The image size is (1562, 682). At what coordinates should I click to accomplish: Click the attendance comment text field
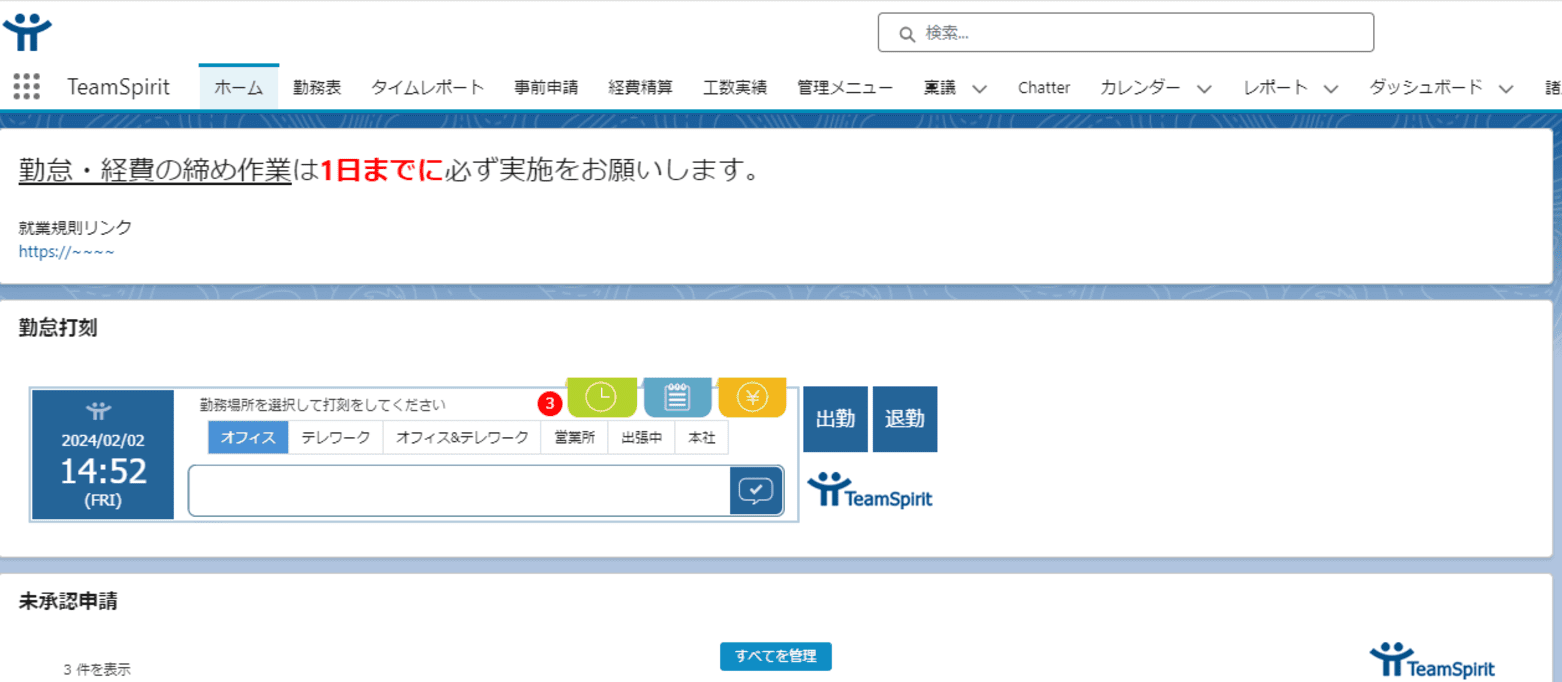click(459, 491)
